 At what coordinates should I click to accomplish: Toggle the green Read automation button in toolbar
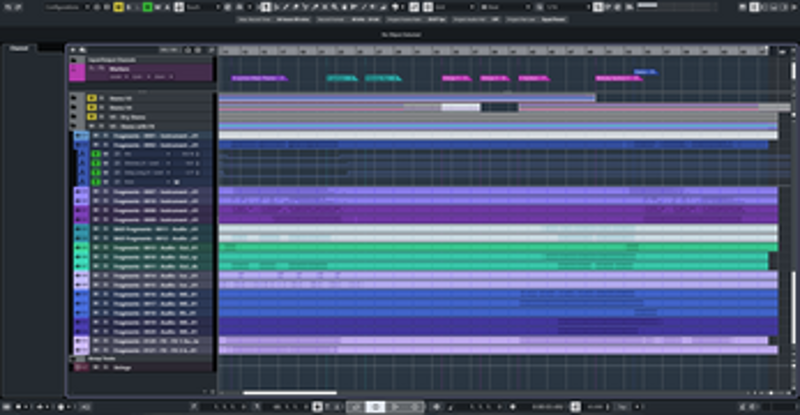tap(148, 7)
